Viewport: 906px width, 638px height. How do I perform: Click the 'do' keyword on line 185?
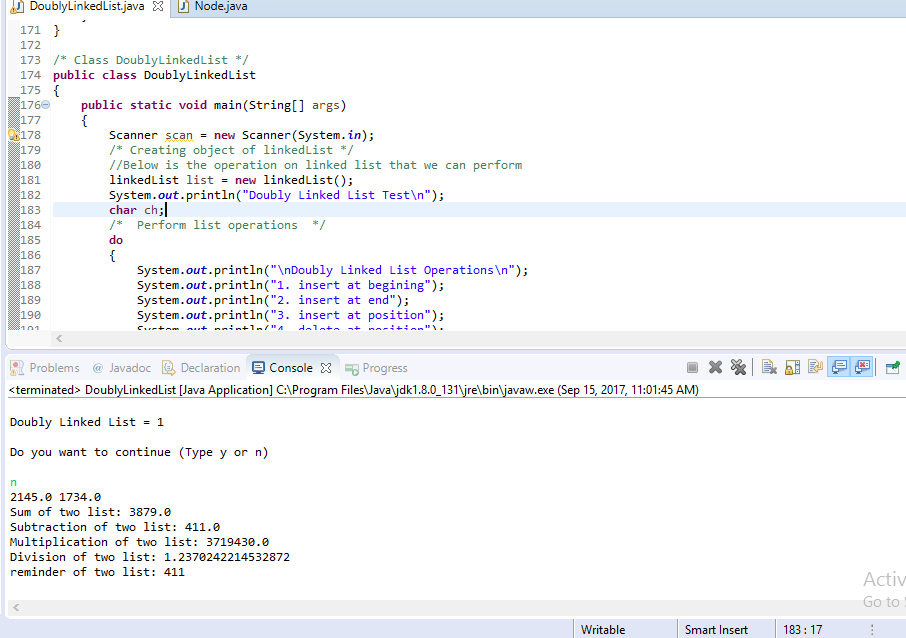click(116, 240)
